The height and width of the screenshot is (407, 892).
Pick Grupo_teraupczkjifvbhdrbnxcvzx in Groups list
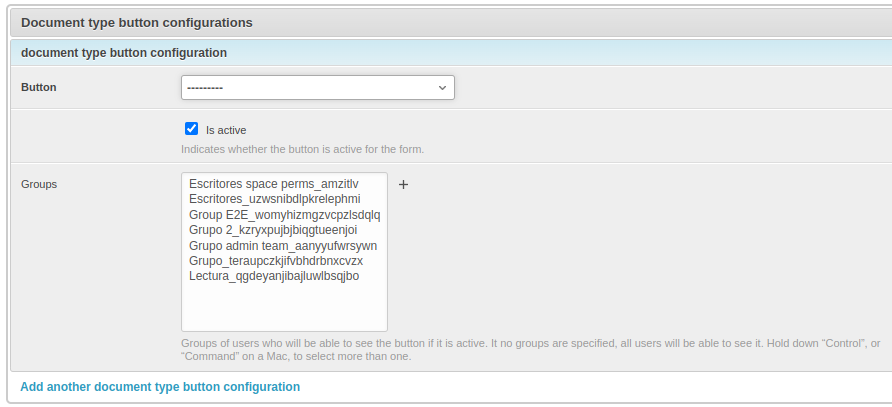click(275, 261)
